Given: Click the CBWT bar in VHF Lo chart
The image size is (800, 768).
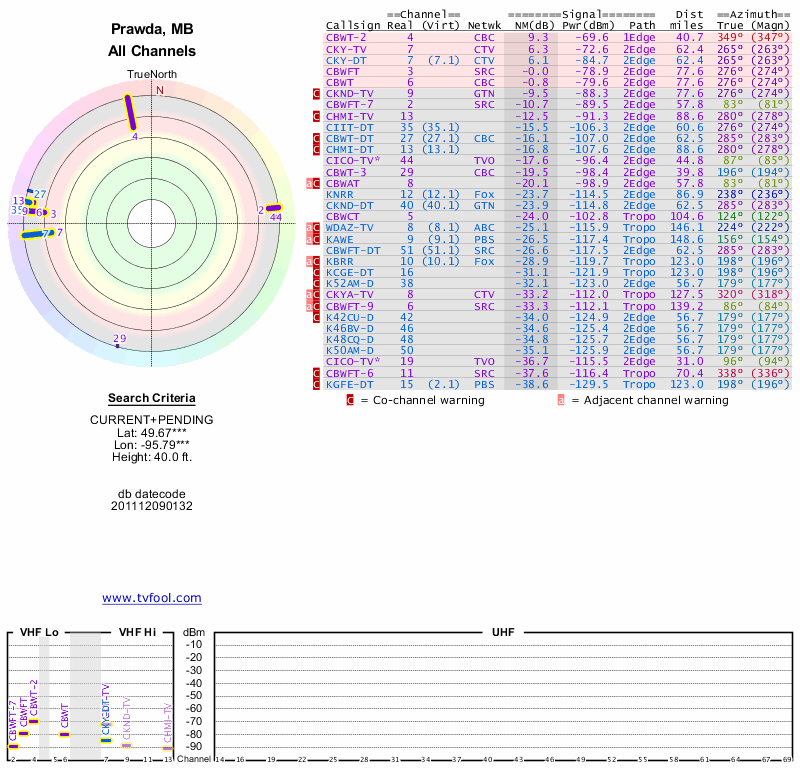Looking at the screenshot, I should pos(64,734).
